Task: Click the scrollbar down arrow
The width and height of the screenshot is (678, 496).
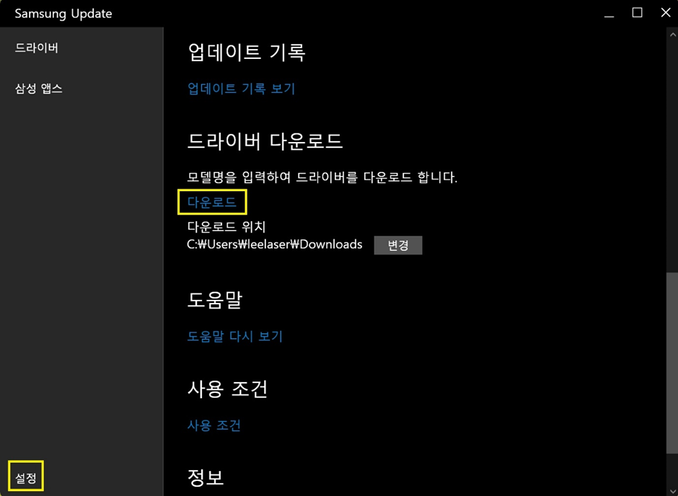Action: coord(672,490)
